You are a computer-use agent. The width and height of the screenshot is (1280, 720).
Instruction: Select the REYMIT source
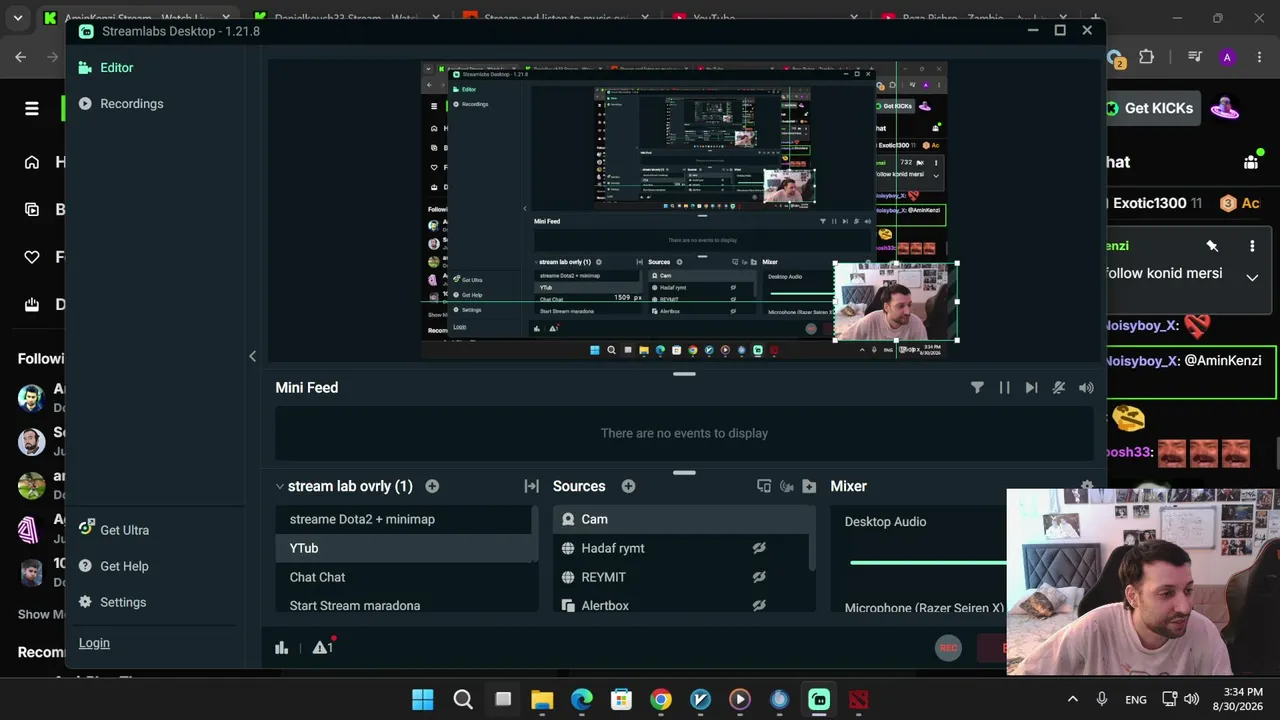(681, 577)
